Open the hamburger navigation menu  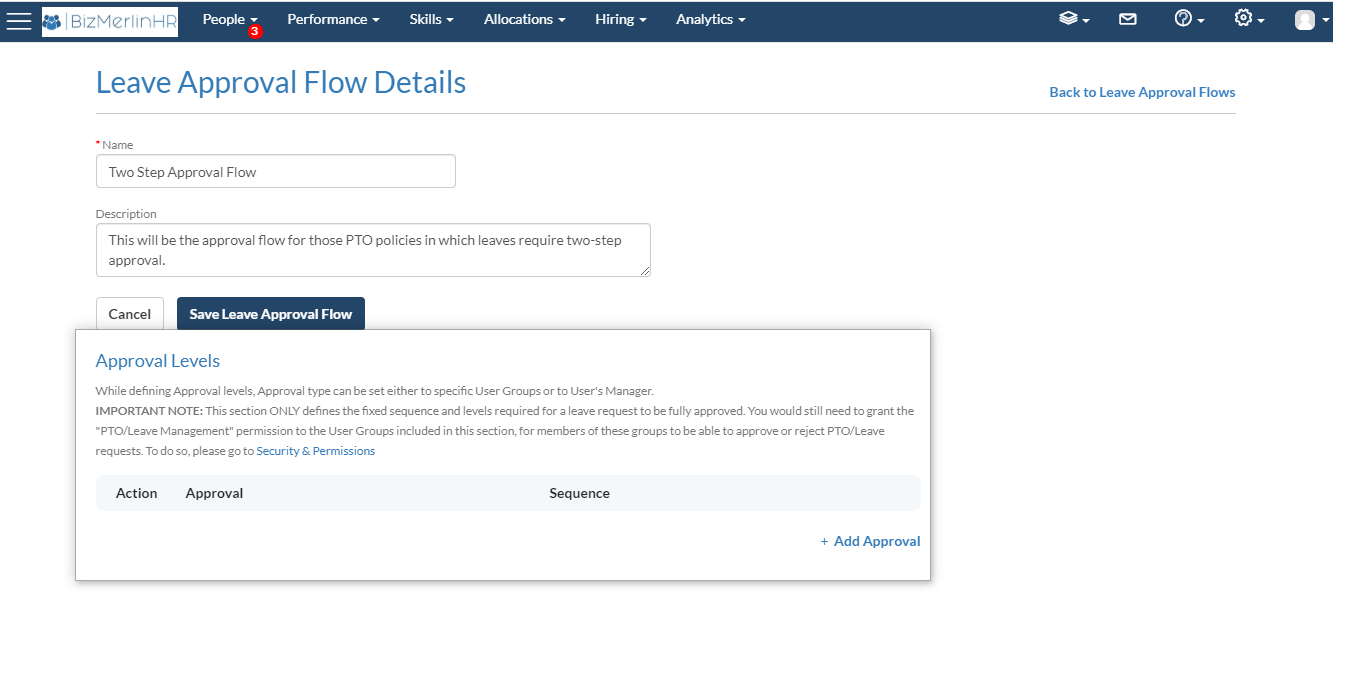[19, 19]
